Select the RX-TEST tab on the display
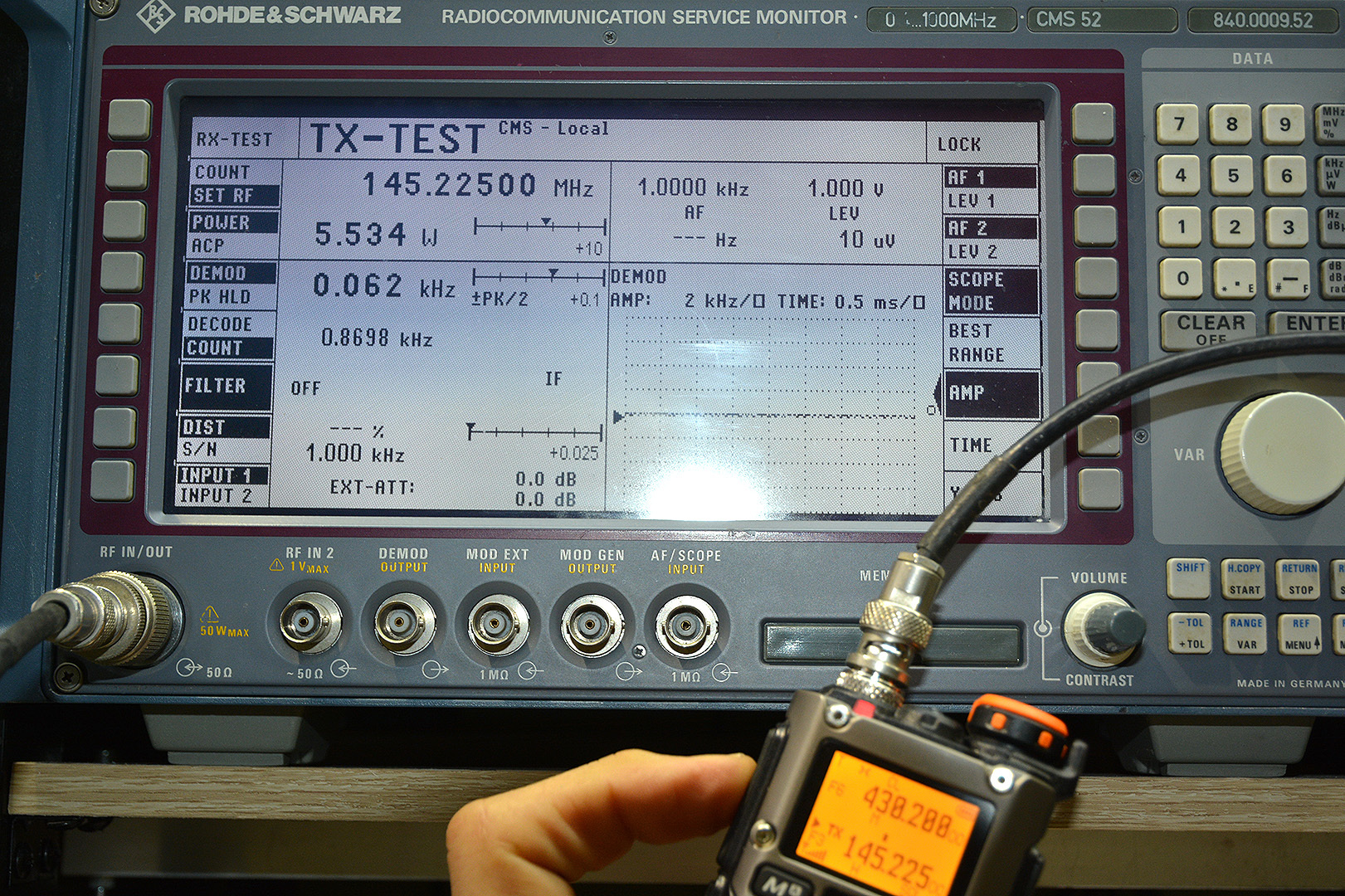This screenshot has height=896, width=1345. (234, 139)
